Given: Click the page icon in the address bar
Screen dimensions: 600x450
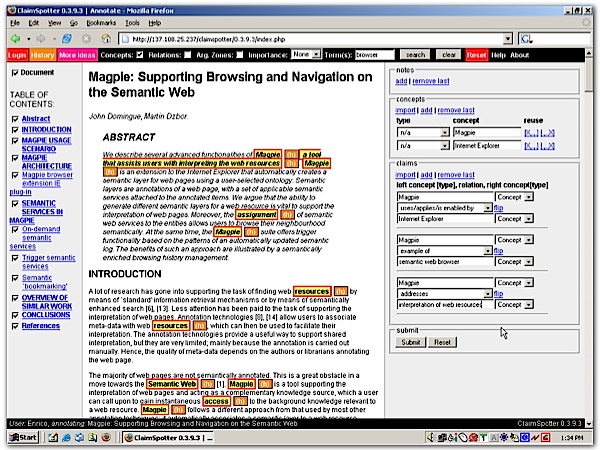Looking at the screenshot, I should click(x=124, y=39).
